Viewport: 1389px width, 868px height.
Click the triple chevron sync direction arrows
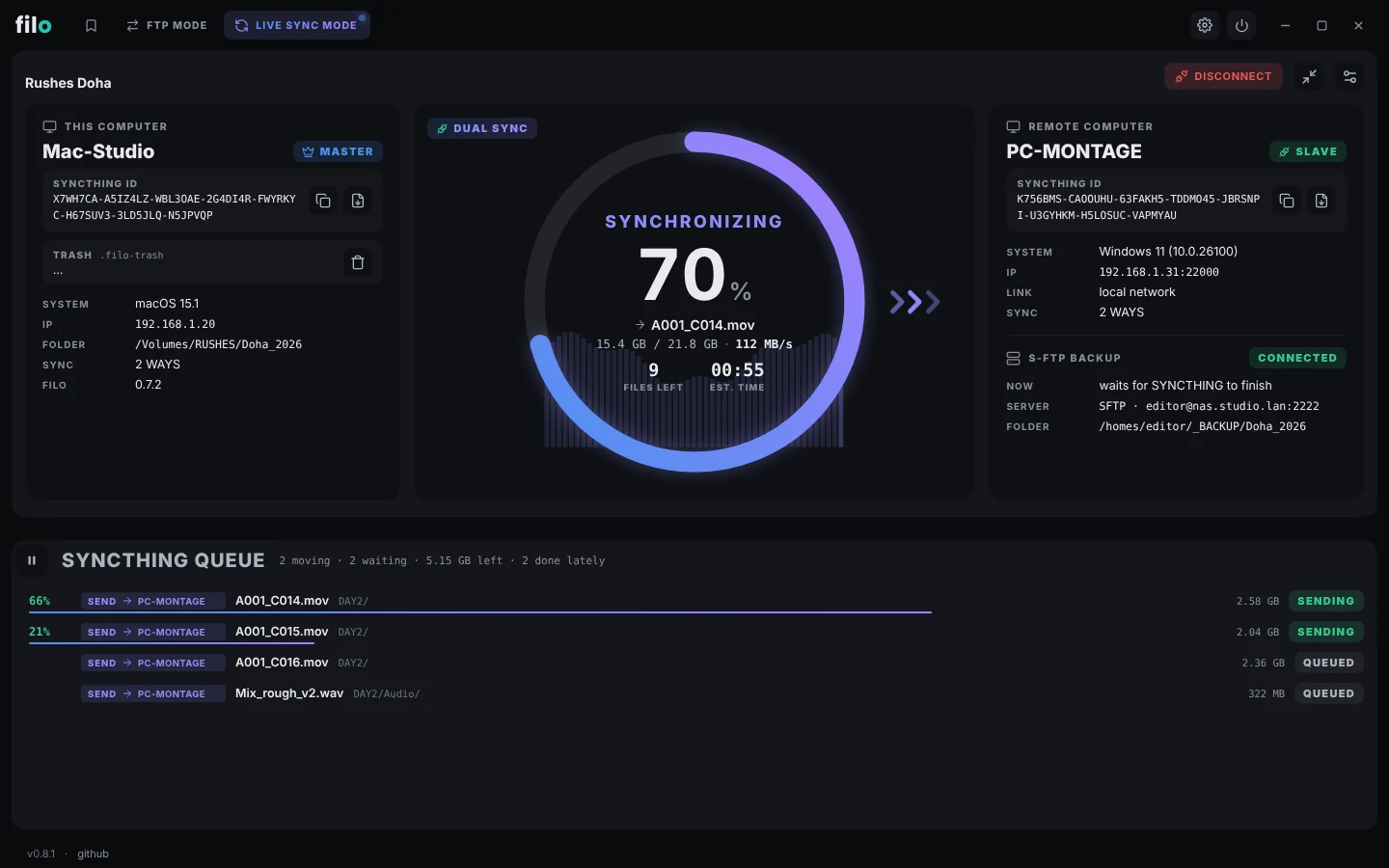pos(914,302)
